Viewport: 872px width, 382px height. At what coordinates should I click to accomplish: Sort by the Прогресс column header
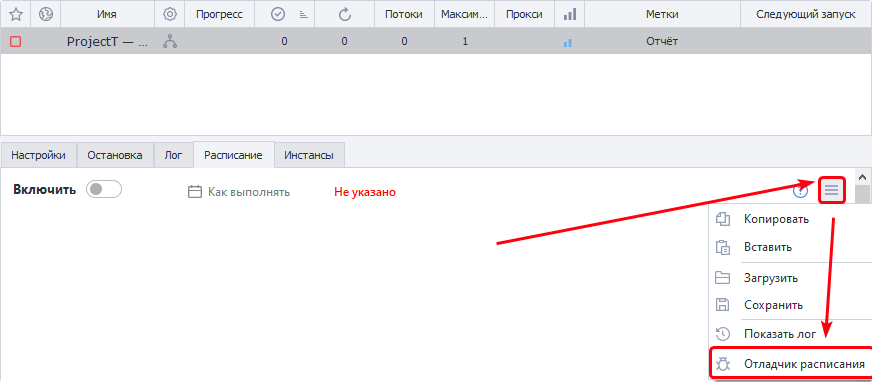(x=219, y=15)
